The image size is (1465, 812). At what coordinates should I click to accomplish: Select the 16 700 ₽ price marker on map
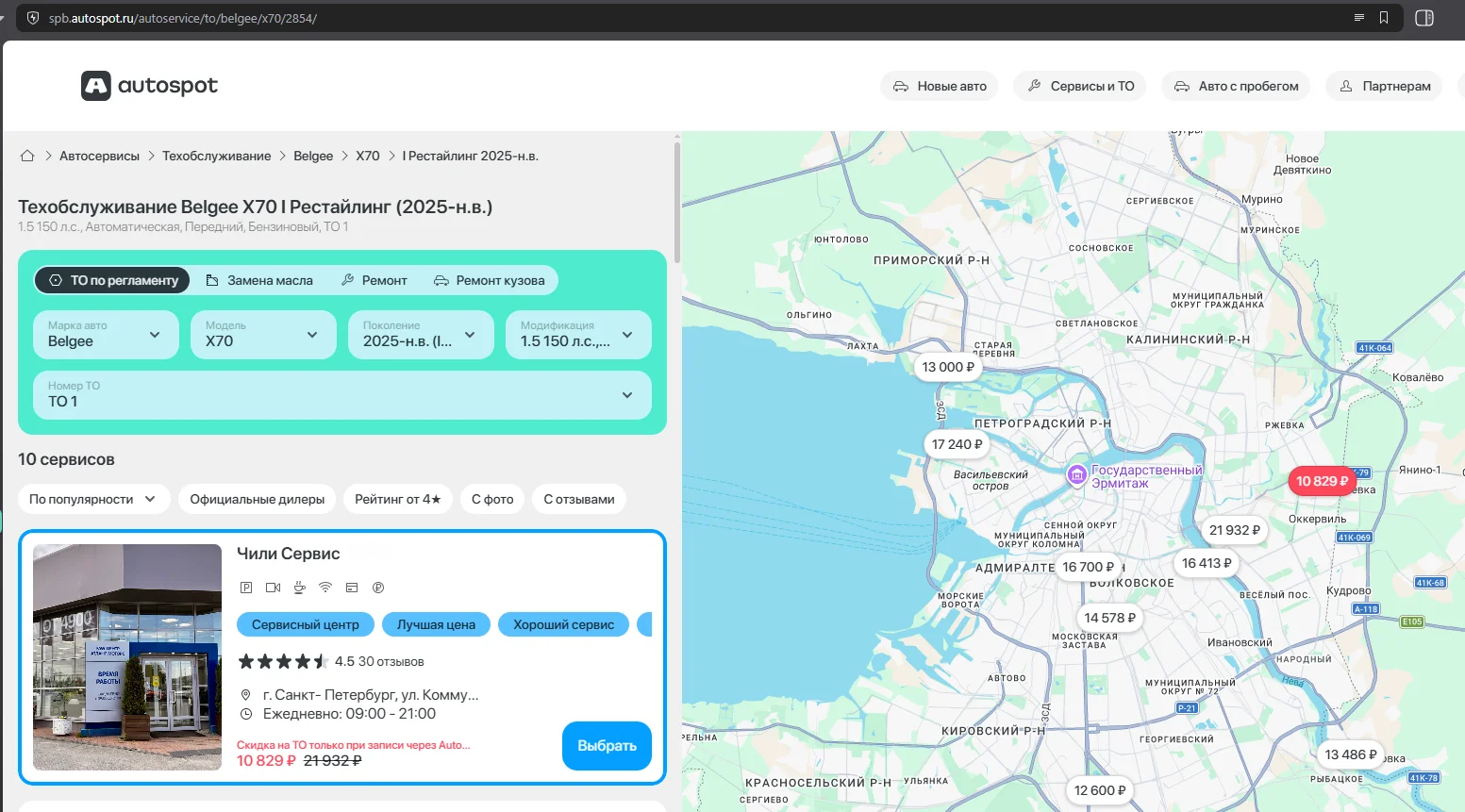click(x=1088, y=567)
